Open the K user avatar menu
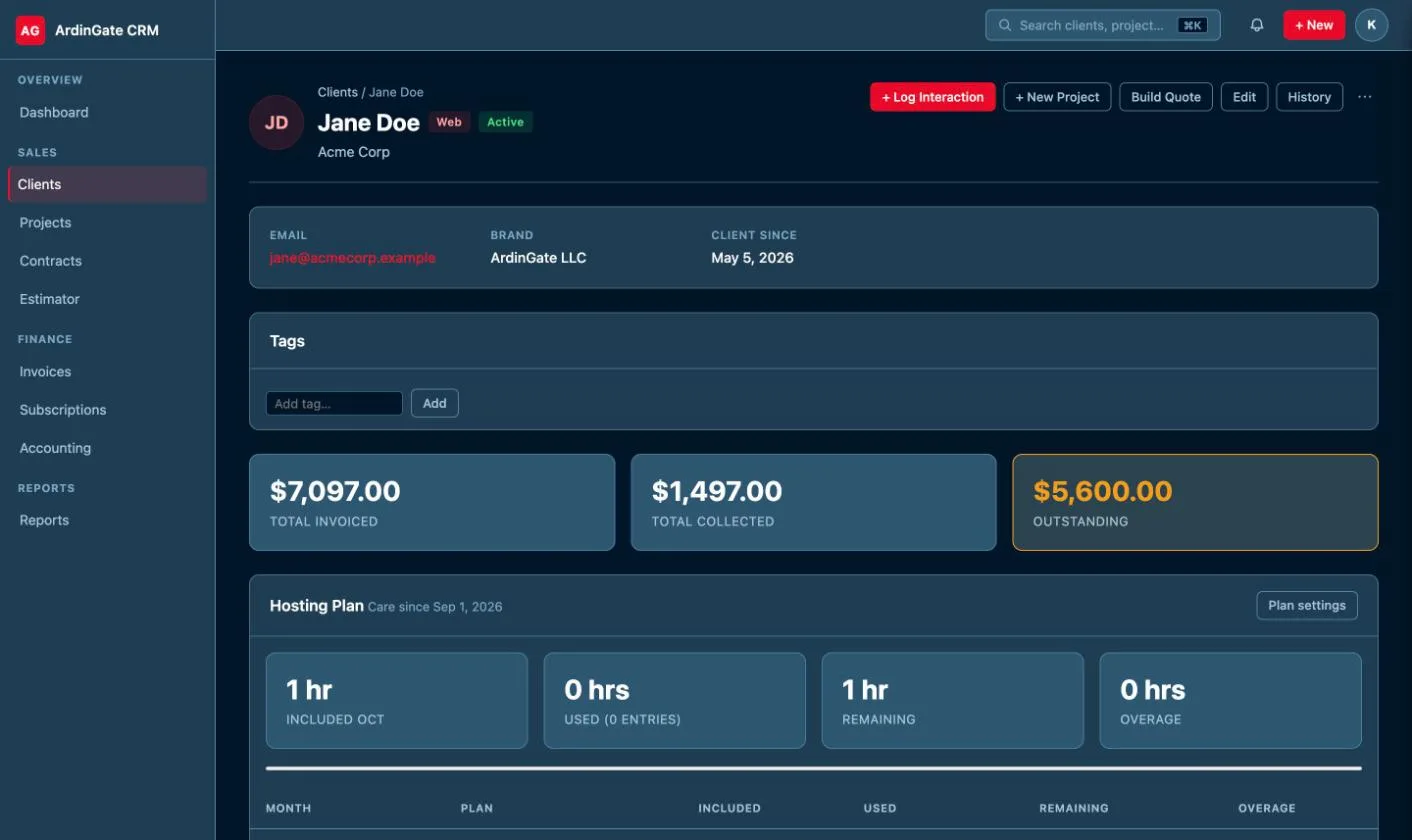 [x=1371, y=25]
